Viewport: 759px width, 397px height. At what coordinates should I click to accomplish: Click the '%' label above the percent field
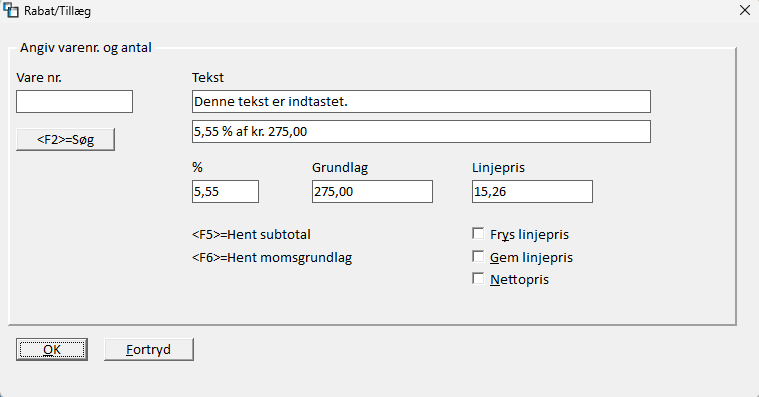point(197,168)
